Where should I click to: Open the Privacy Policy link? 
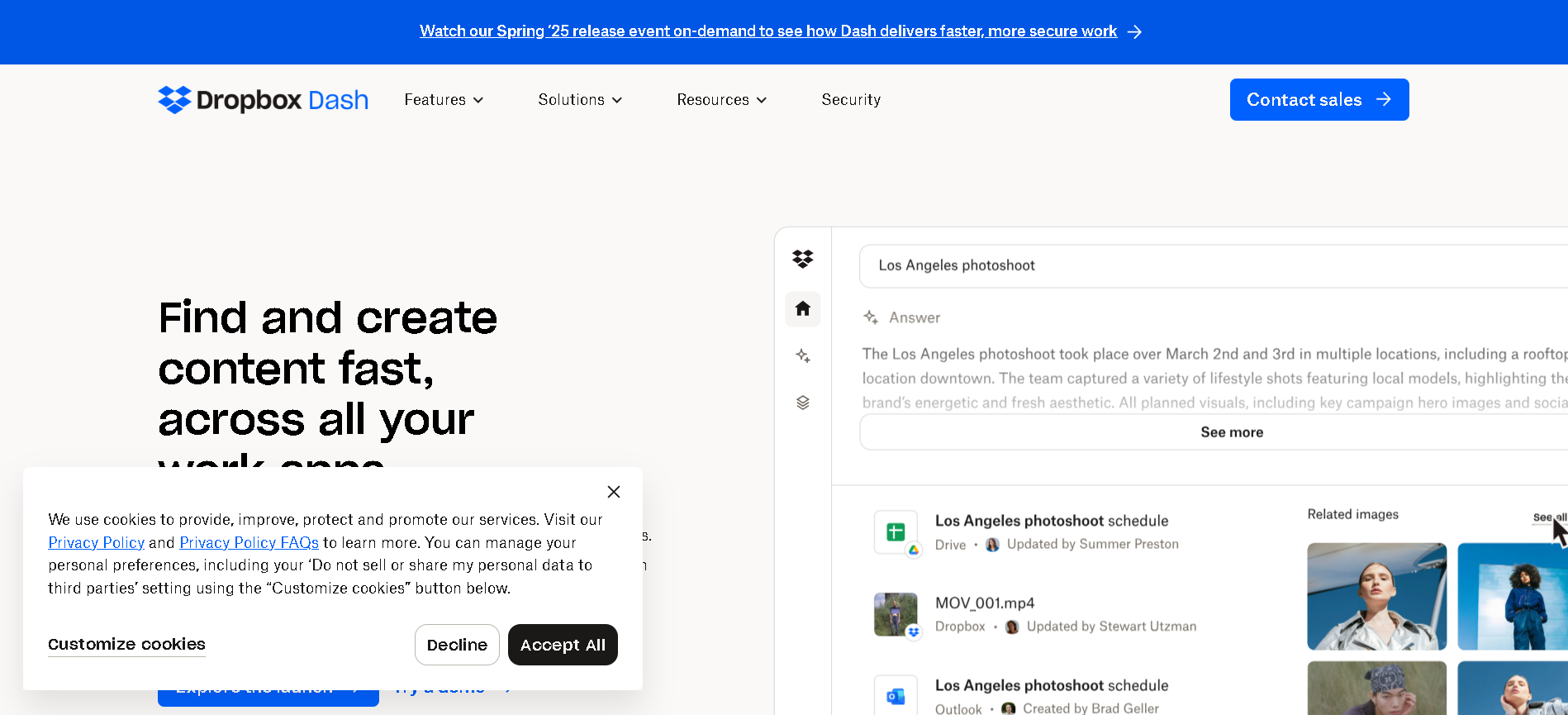click(x=97, y=543)
